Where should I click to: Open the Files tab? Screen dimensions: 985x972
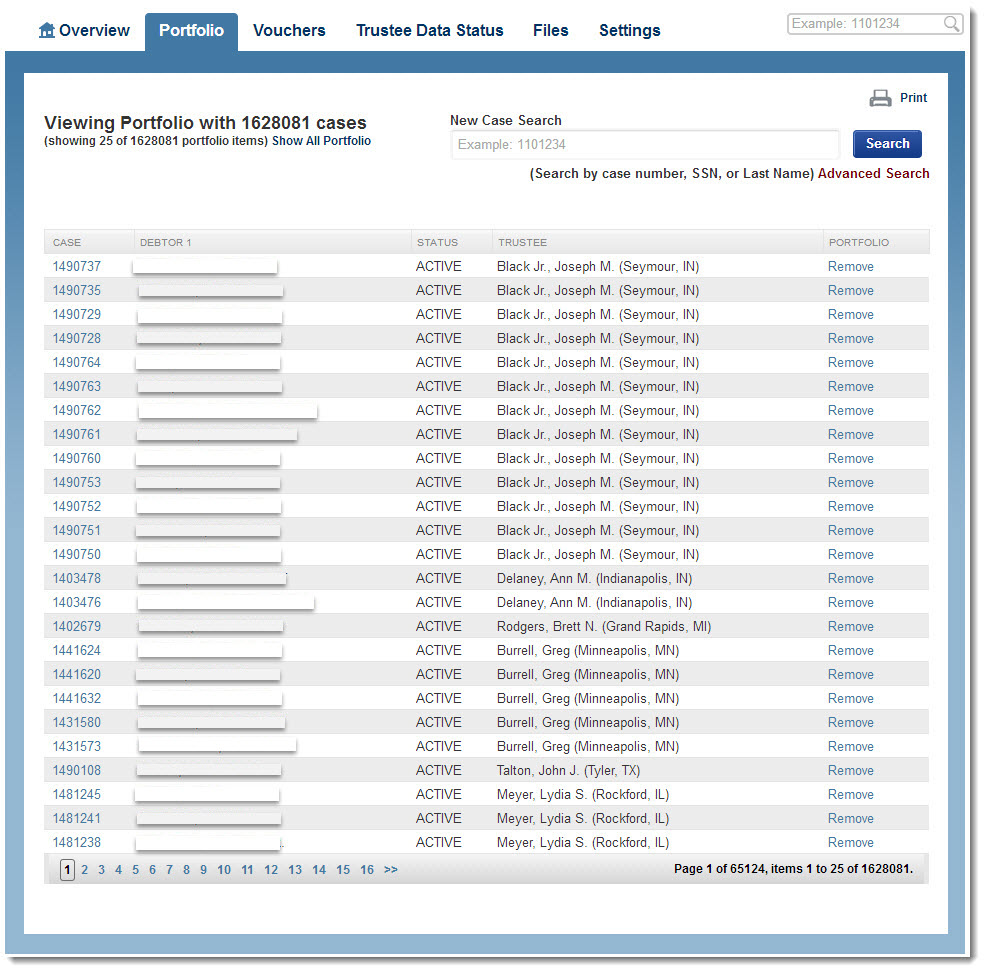[x=550, y=30]
